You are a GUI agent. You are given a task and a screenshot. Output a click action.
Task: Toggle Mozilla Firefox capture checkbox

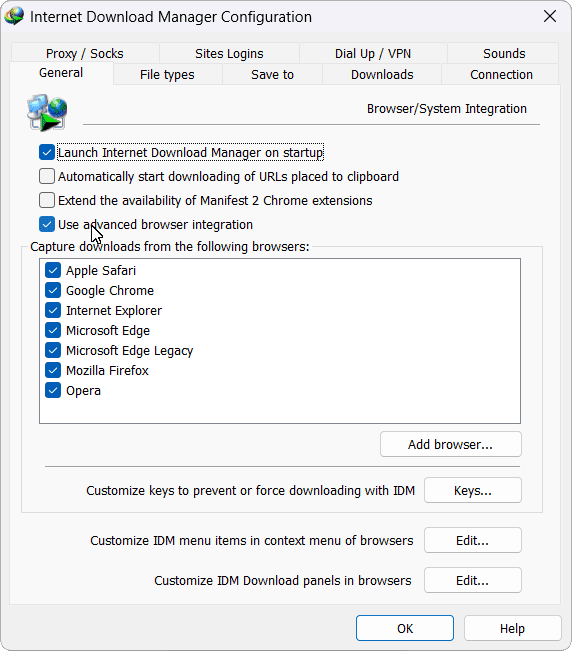pos(53,370)
